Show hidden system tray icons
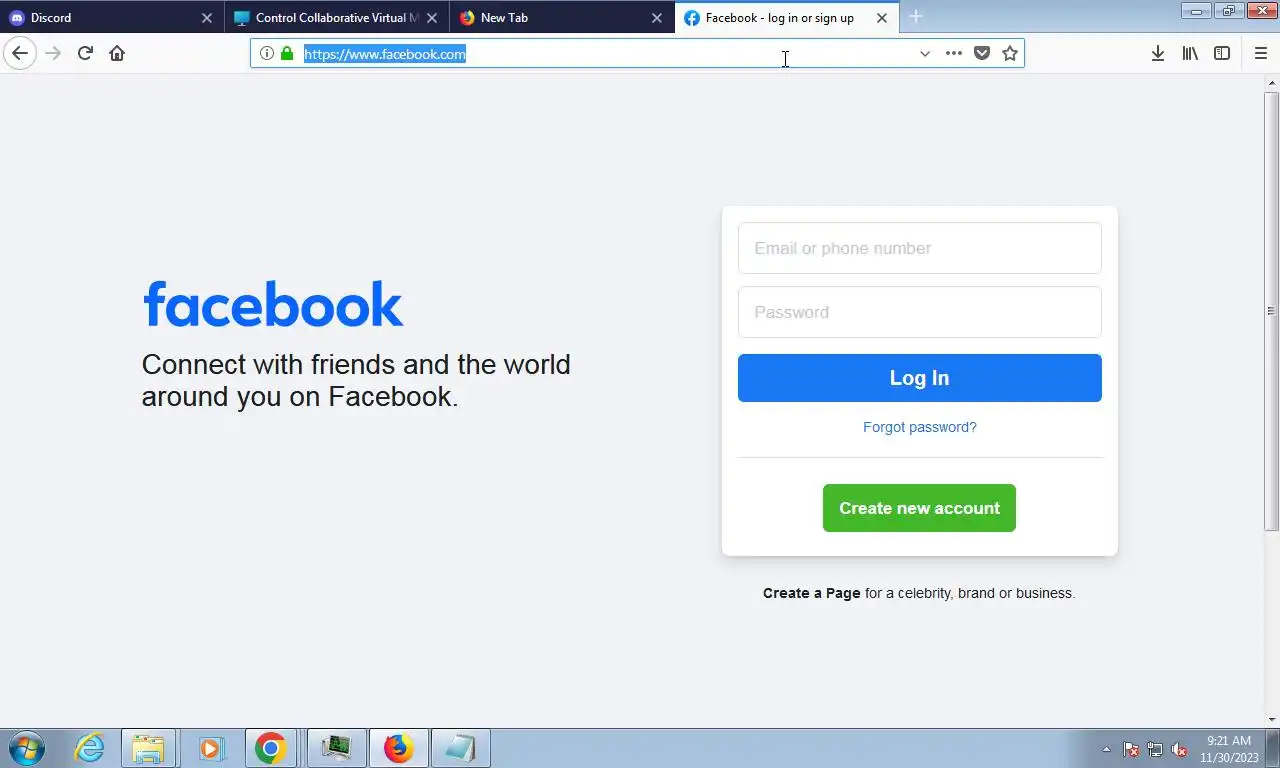 [x=1106, y=749]
